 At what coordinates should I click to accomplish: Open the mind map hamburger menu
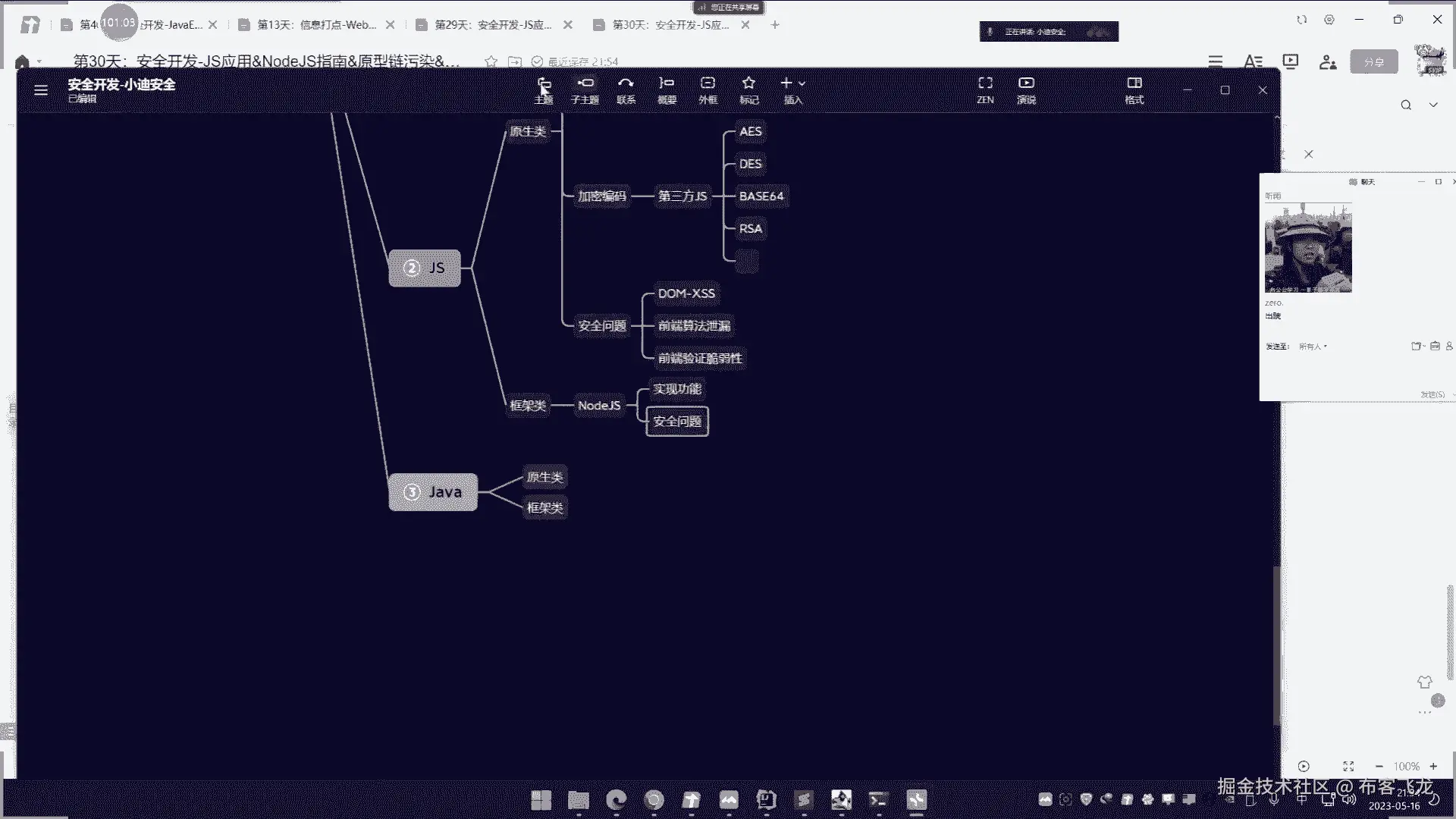(x=41, y=90)
